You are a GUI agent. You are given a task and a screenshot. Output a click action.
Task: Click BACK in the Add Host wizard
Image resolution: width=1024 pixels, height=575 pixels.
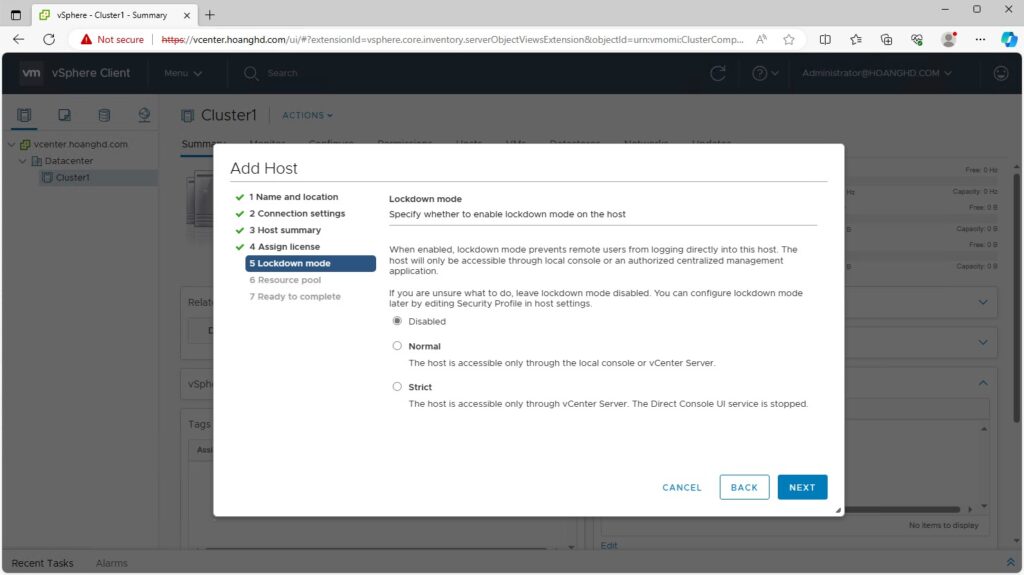[744, 487]
